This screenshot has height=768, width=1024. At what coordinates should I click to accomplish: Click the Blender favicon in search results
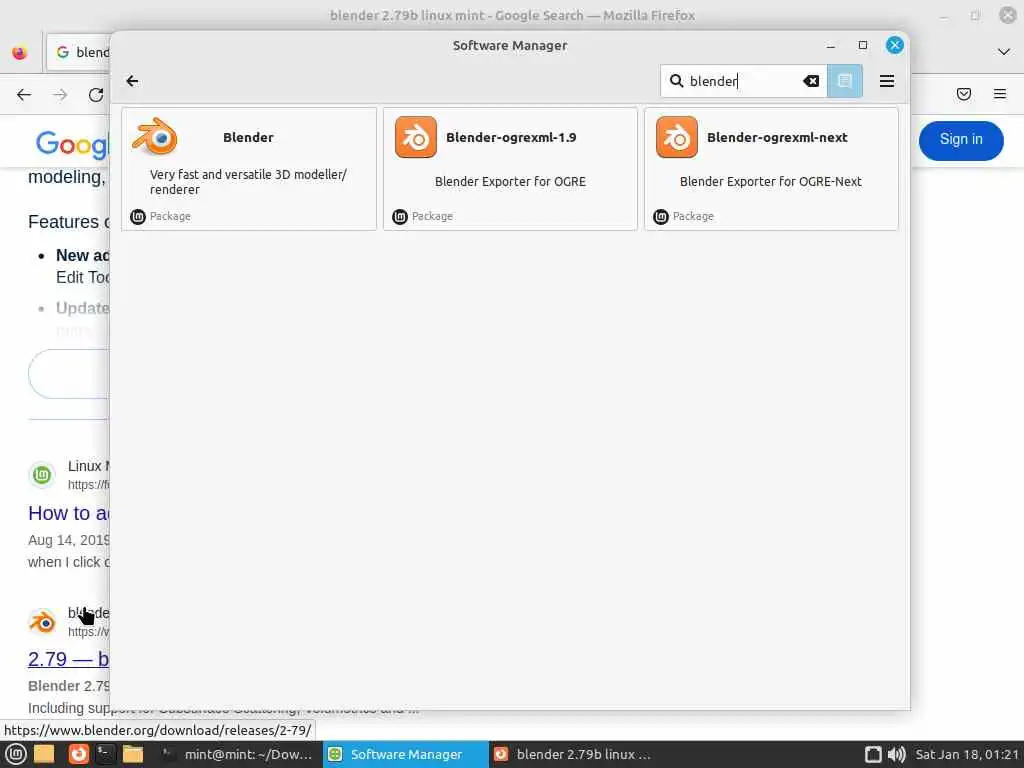[x=42, y=622]
